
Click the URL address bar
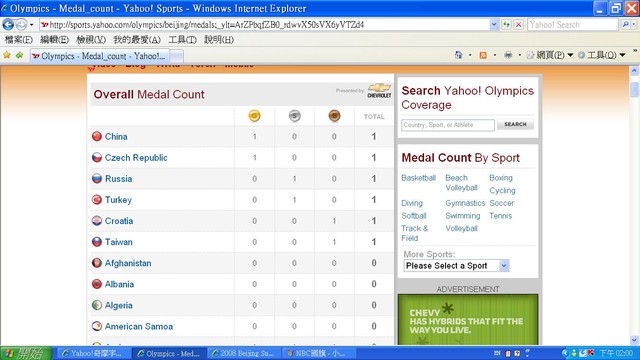coord(265,24)
